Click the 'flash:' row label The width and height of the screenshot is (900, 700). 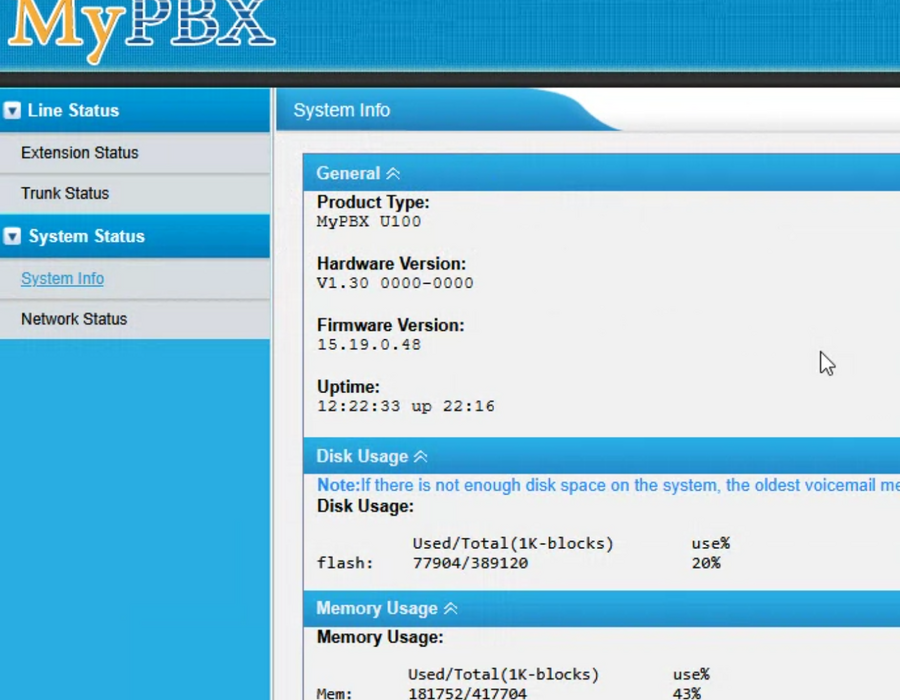pos(345,563)
